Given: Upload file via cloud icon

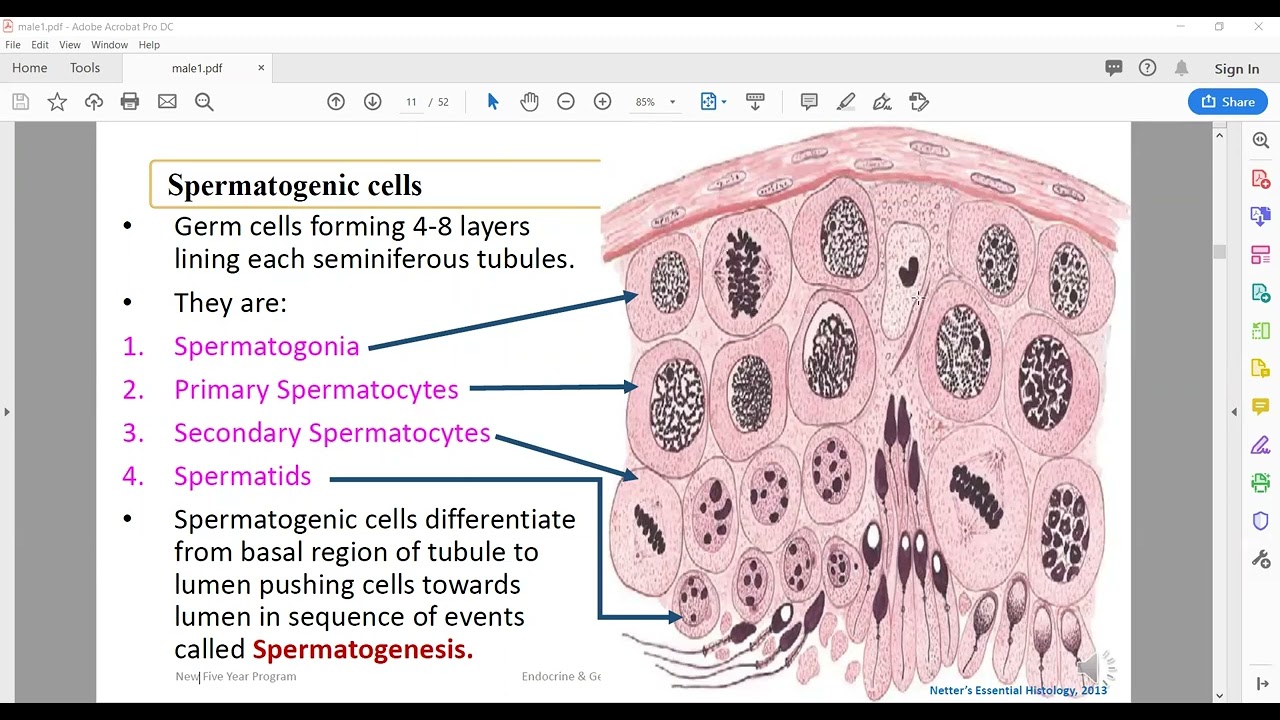Looking at the screenshot, I should click(94, 101).
